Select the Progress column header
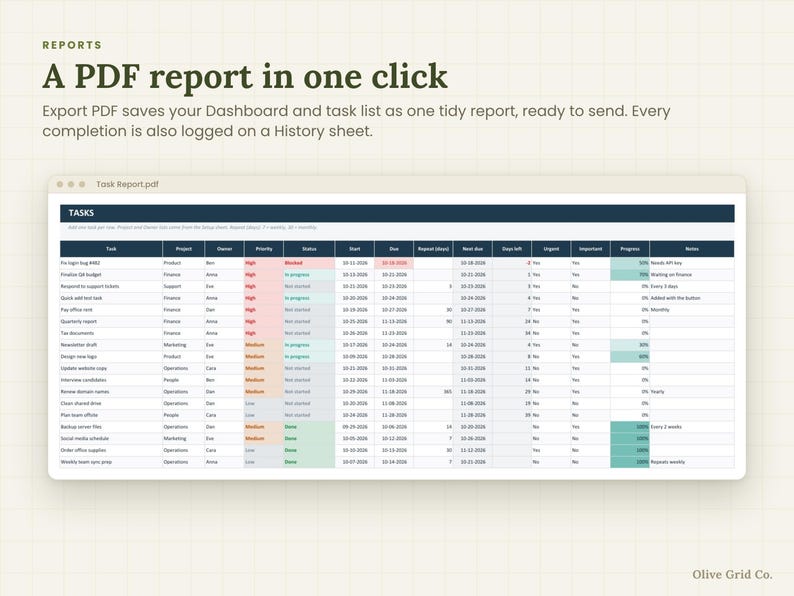Screen dimensions: 794x596 tap(630, 249)
